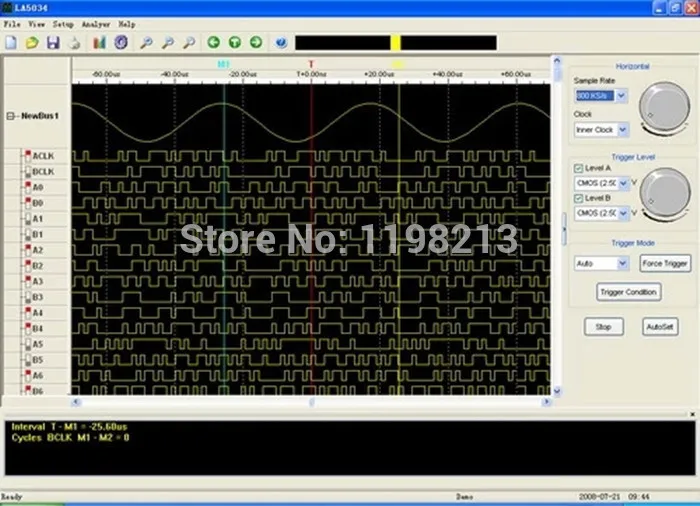Toggle the Level B checkbox
Viewport: 700px width, 506px height.
point(578,198)
